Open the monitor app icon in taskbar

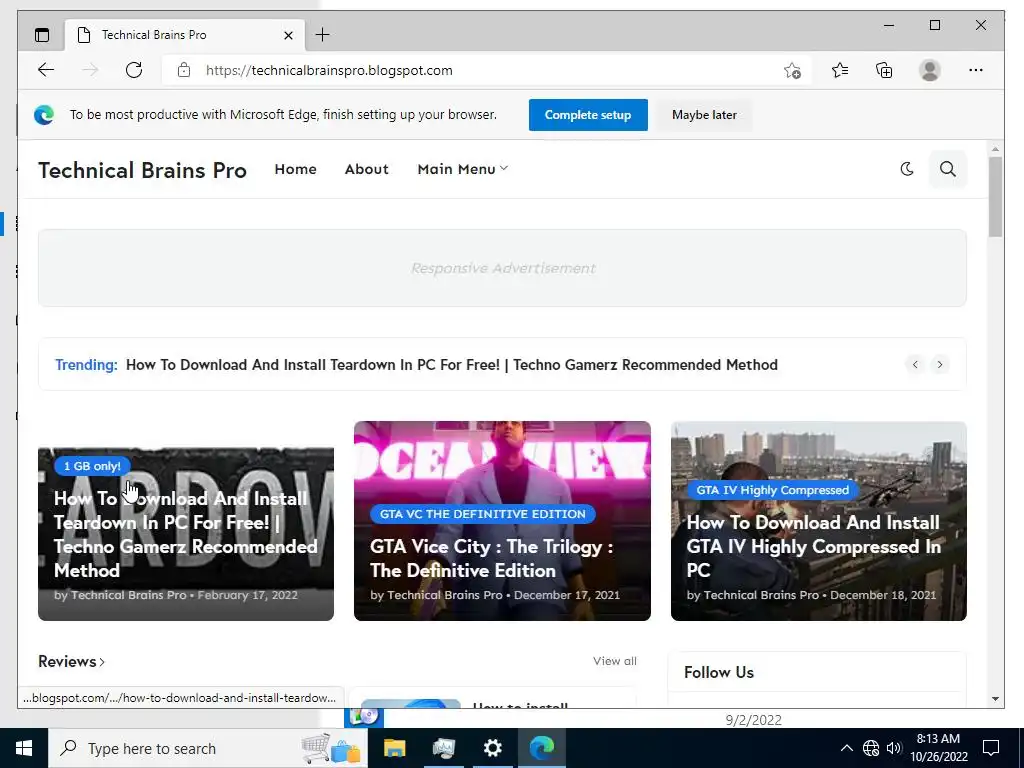click(x=443, y=748)
